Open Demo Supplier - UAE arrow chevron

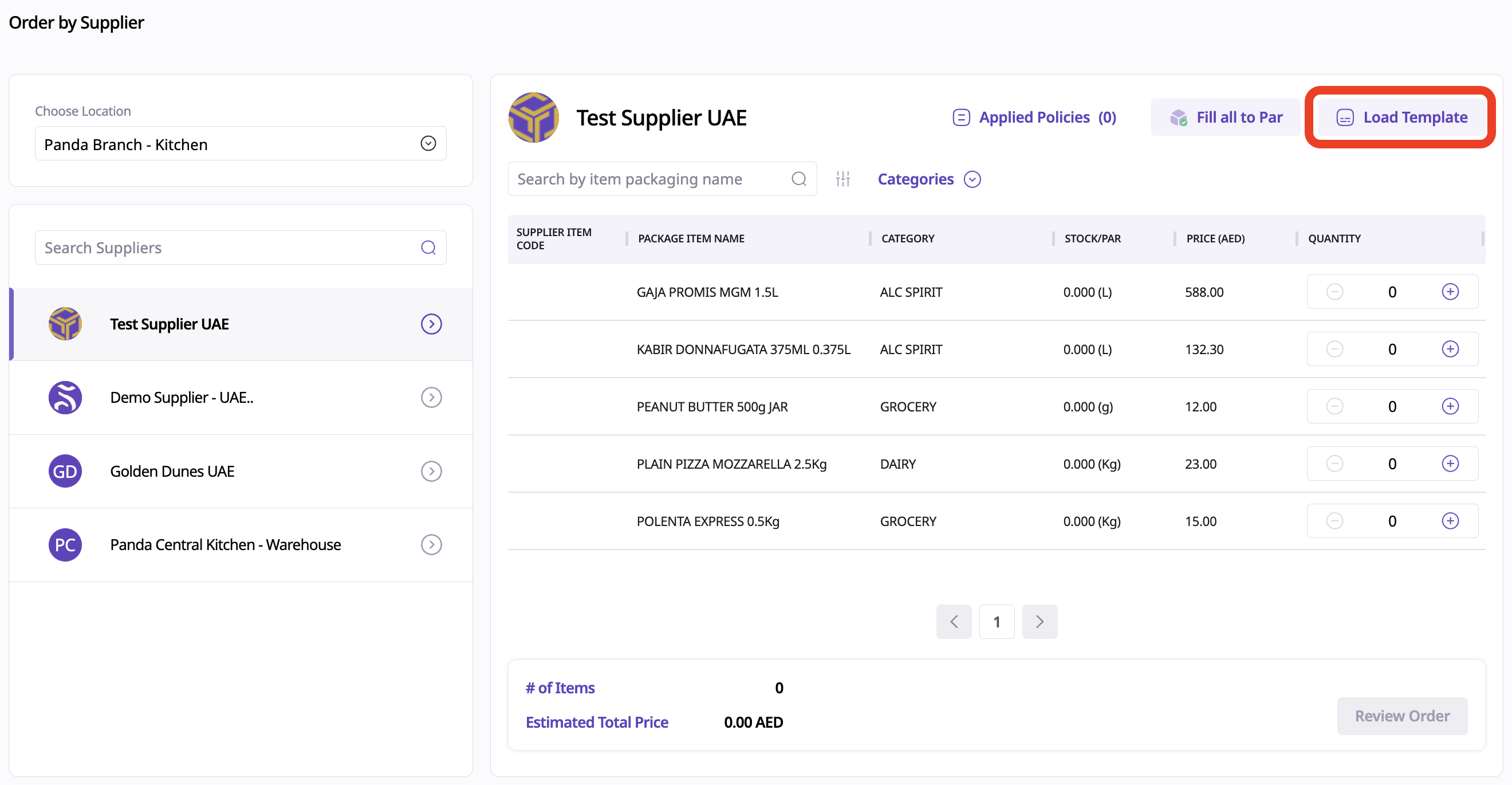[431, 398]
